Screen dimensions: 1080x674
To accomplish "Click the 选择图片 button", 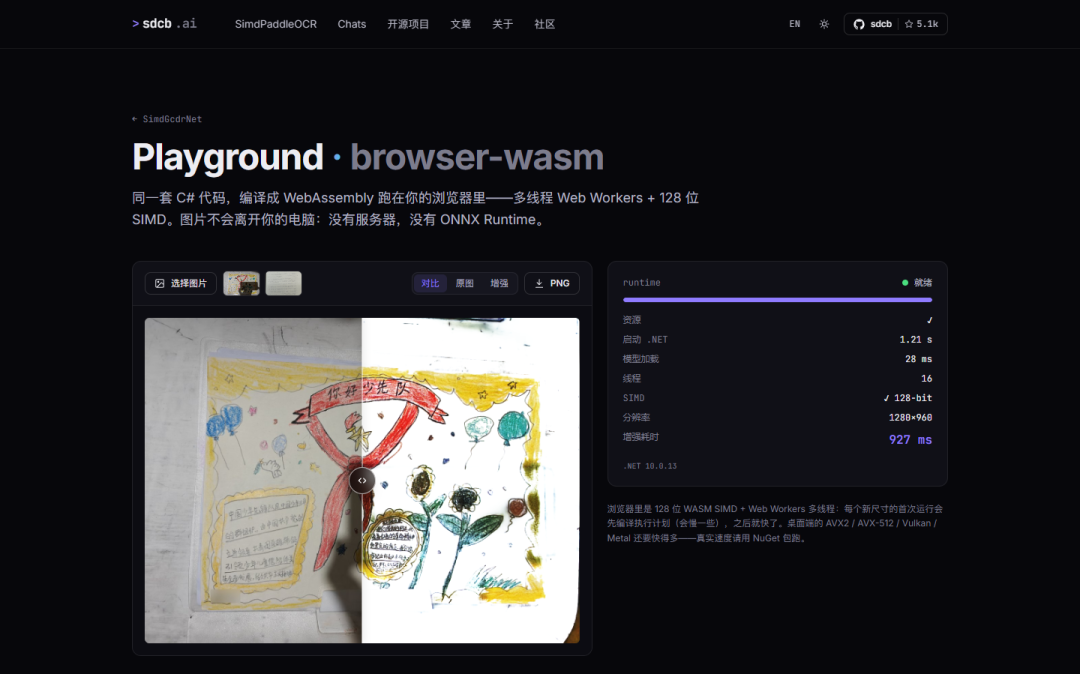I will (x=180, y=284).
